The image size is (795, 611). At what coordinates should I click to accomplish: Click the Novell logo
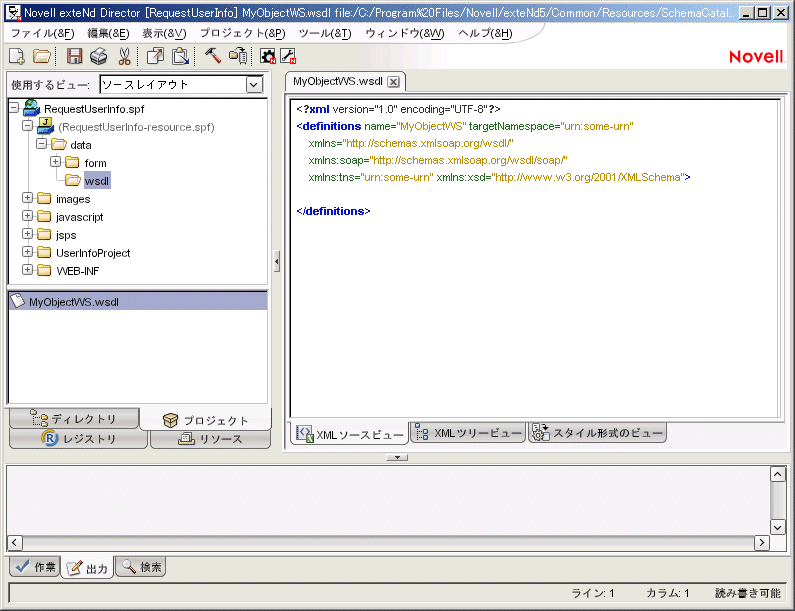point(756,57)
